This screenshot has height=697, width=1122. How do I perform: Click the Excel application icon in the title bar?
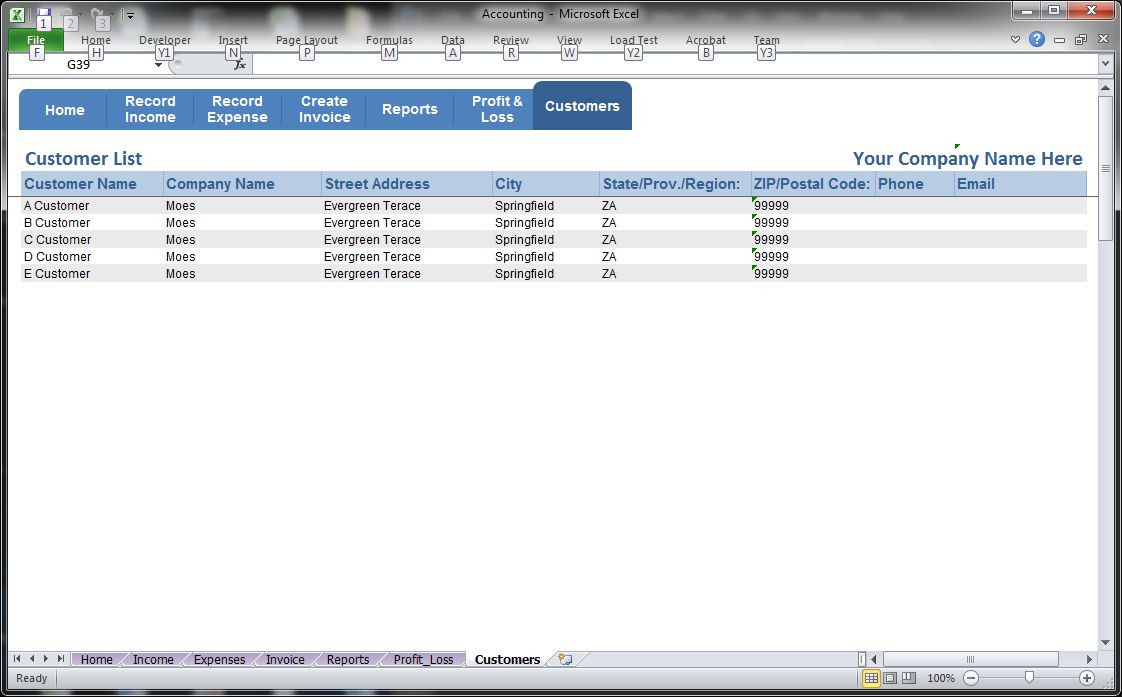coord(17,14)
